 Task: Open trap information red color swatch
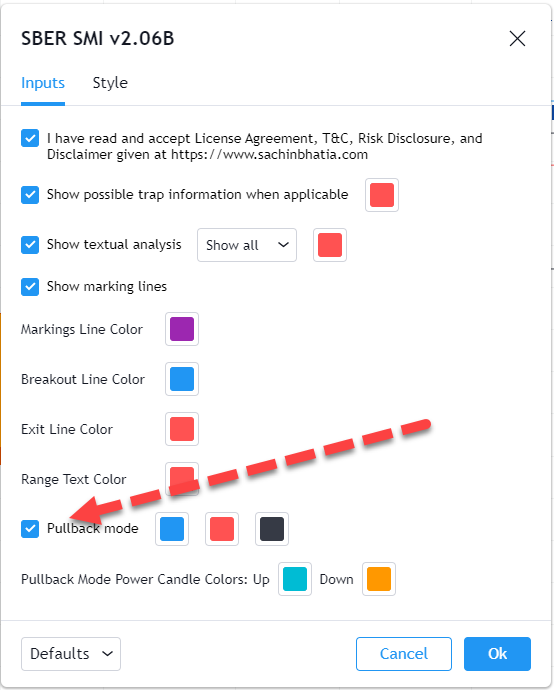pyautogui.click(x=382, y=195)
